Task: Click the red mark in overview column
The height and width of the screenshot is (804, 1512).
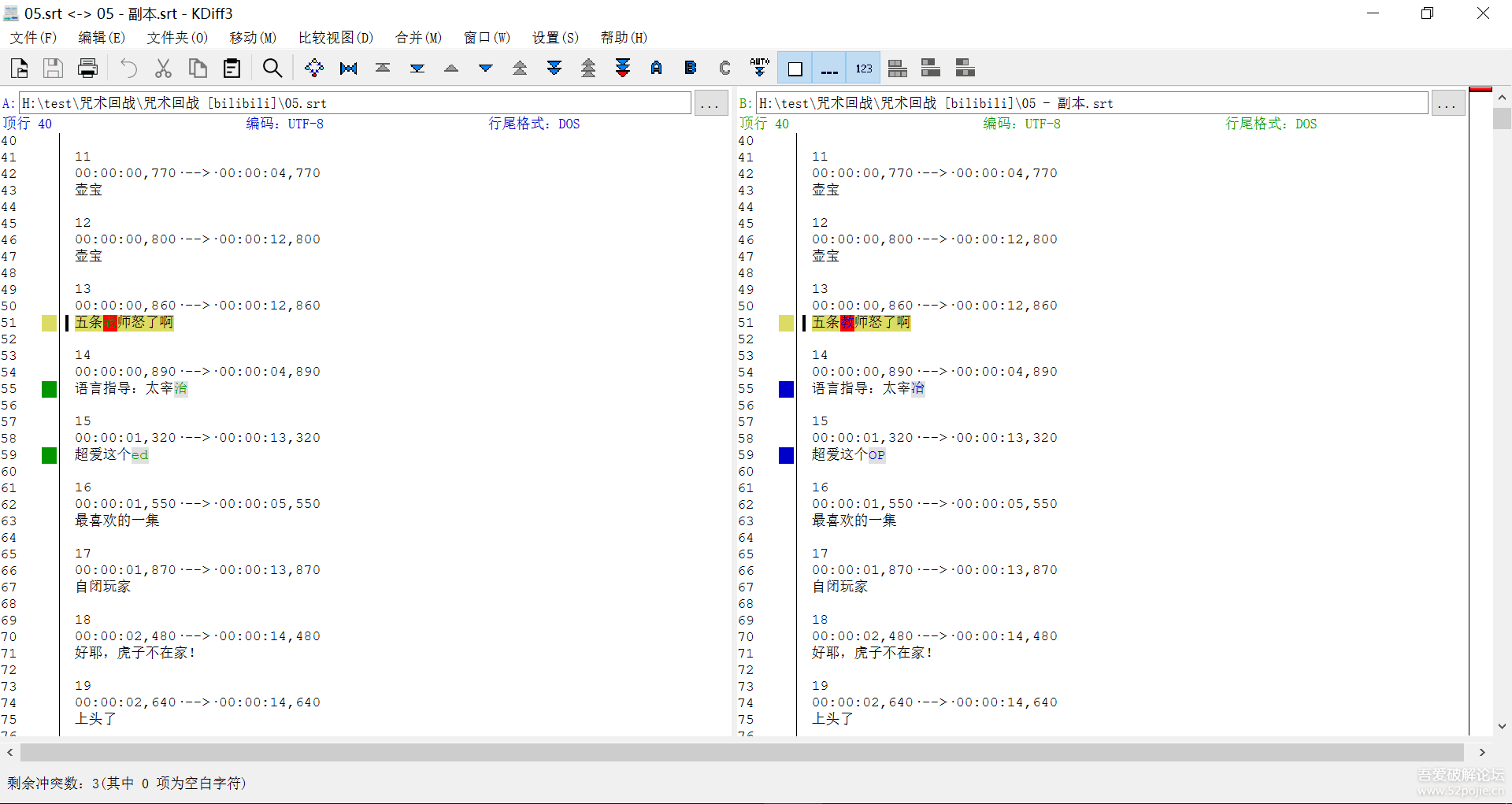Action: coord(1480,90)
